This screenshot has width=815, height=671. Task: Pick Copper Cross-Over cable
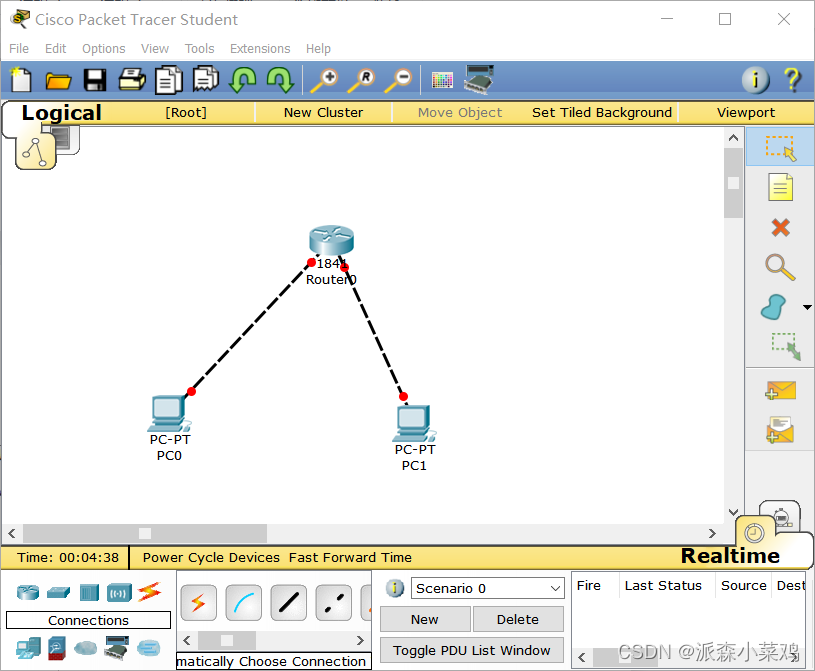pyautogui.click(x=334, y=603)
